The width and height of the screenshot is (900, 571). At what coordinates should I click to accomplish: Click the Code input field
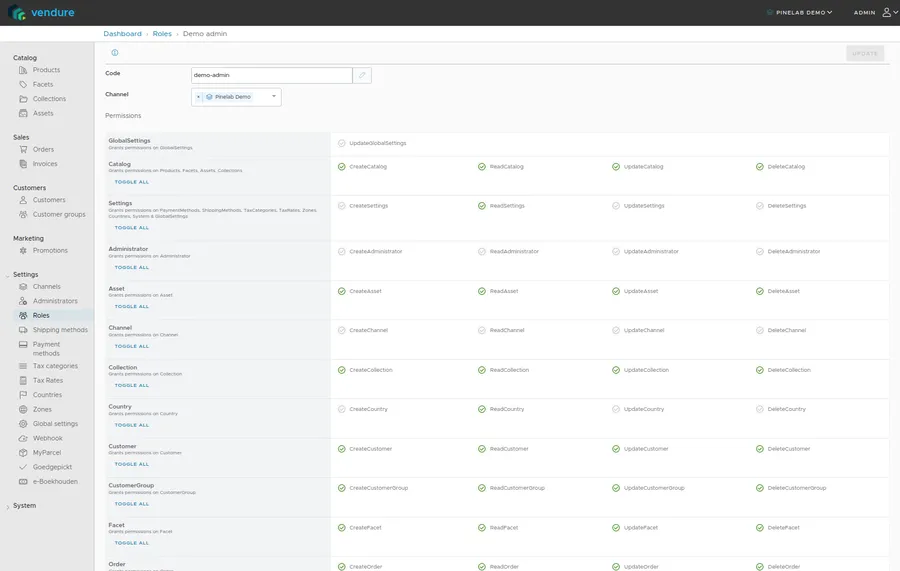tap(271, 75)
